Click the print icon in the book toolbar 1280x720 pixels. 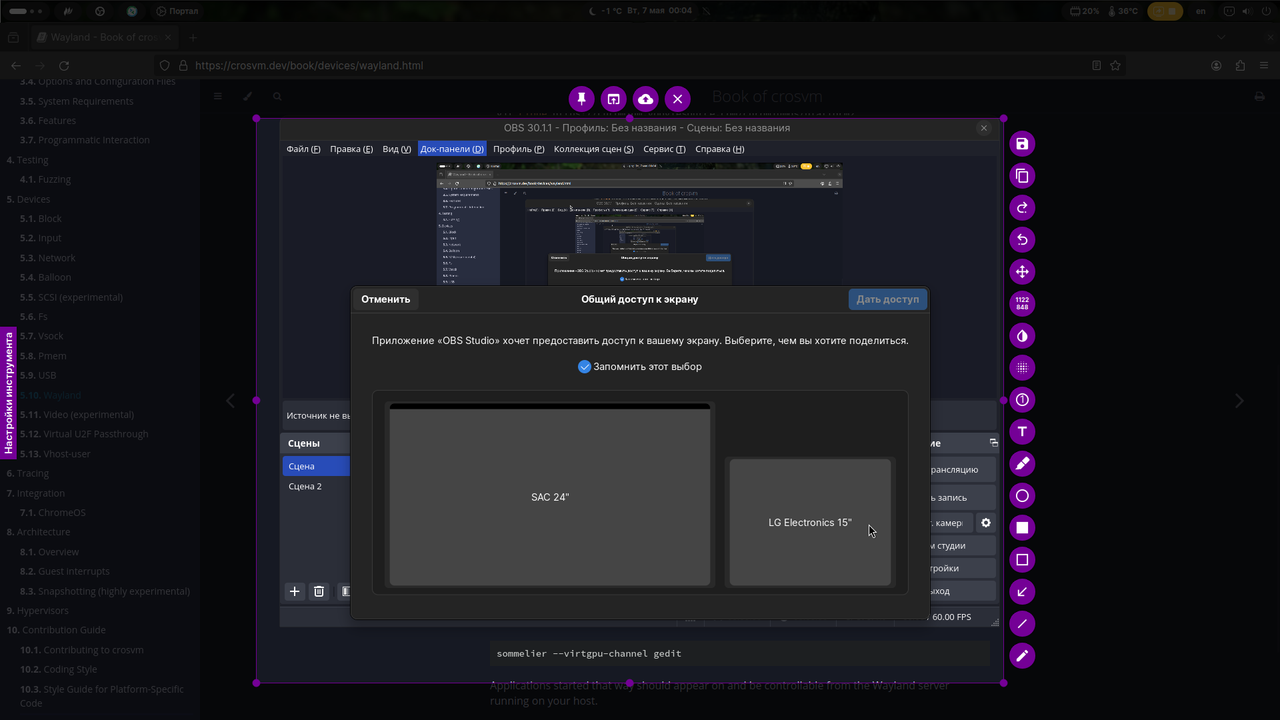point(1259,97)
